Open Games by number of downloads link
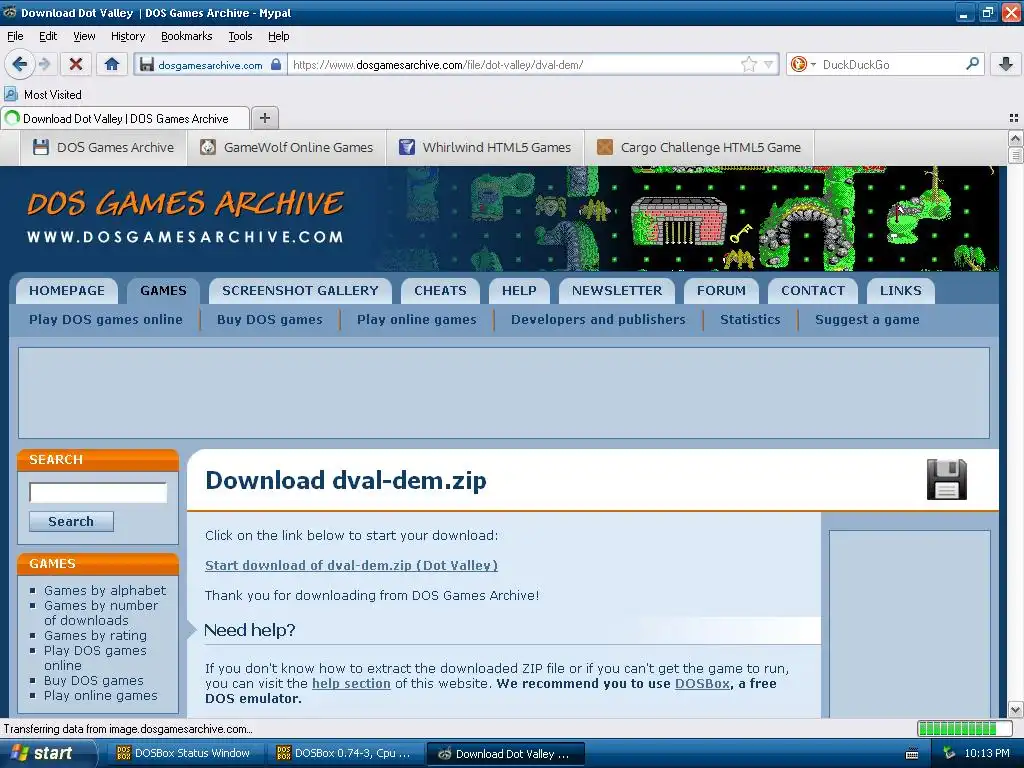Screen dimensions: 1024x768 click(x=101, y=613)
